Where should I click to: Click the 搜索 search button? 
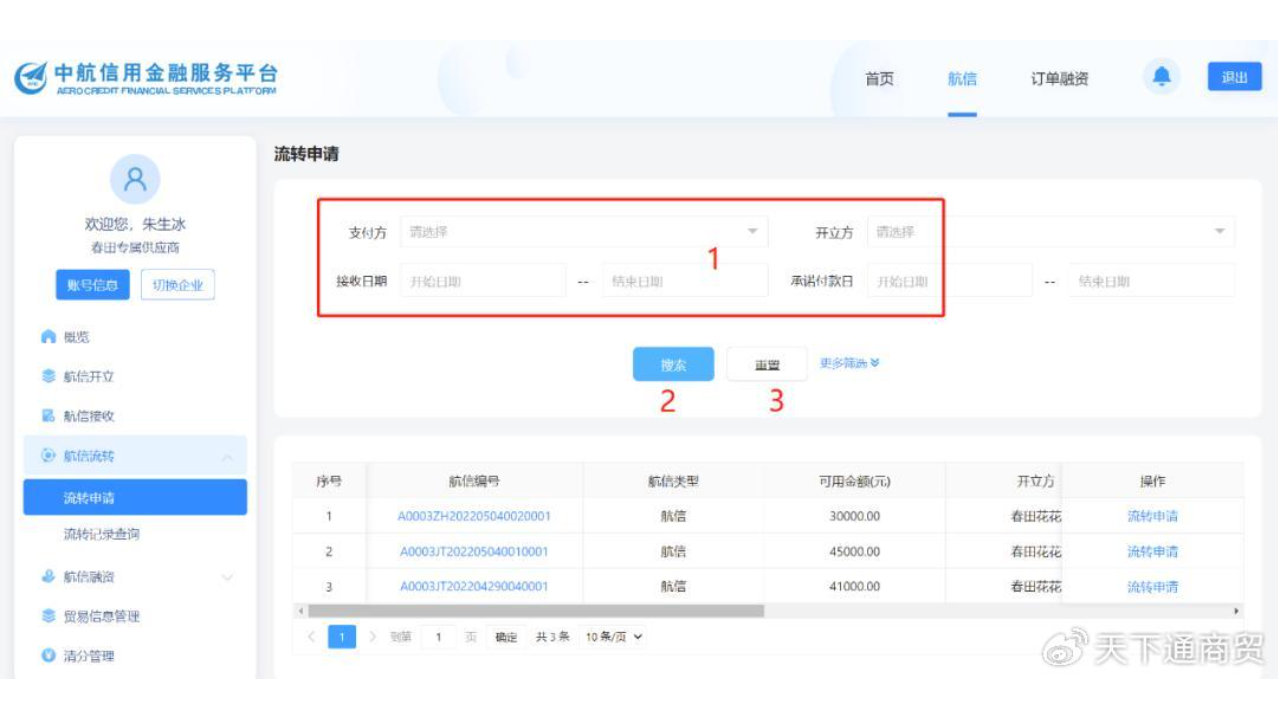tap(672, 364)
